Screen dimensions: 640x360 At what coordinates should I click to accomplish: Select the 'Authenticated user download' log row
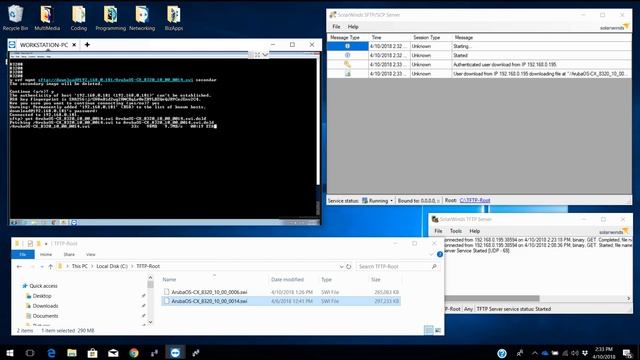[479, 64]
